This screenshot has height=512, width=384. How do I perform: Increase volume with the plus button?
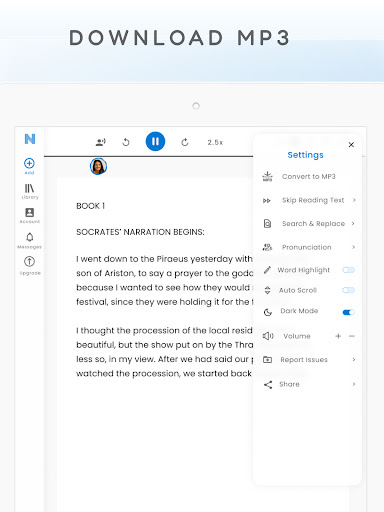click(338, 336)
